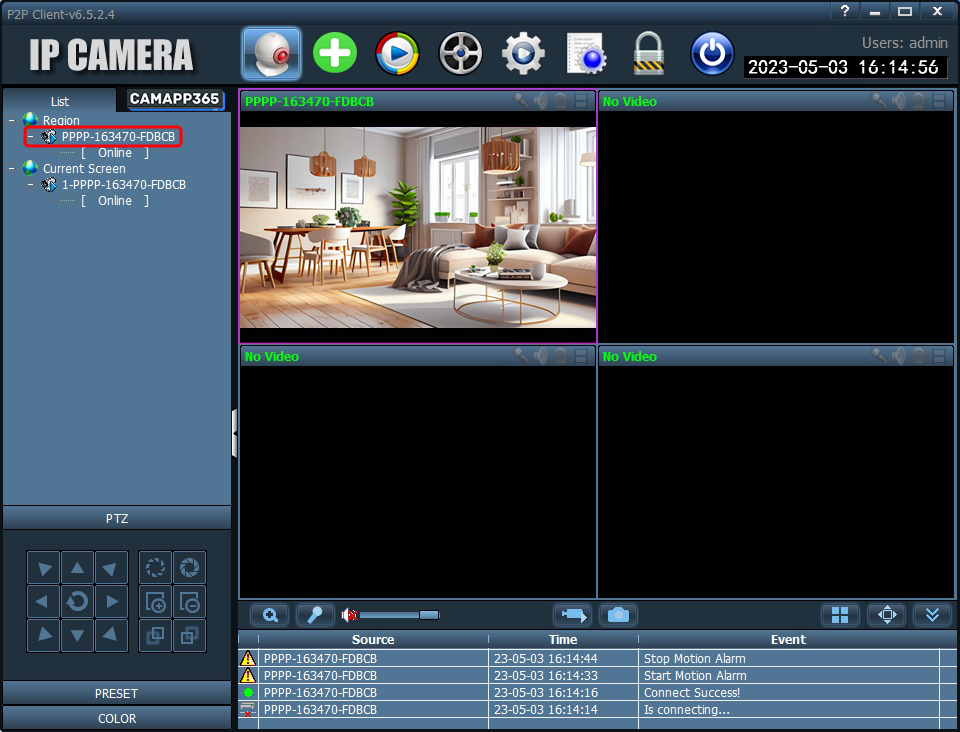
Task: Open the recording playback icon
Action: (397, 53)
